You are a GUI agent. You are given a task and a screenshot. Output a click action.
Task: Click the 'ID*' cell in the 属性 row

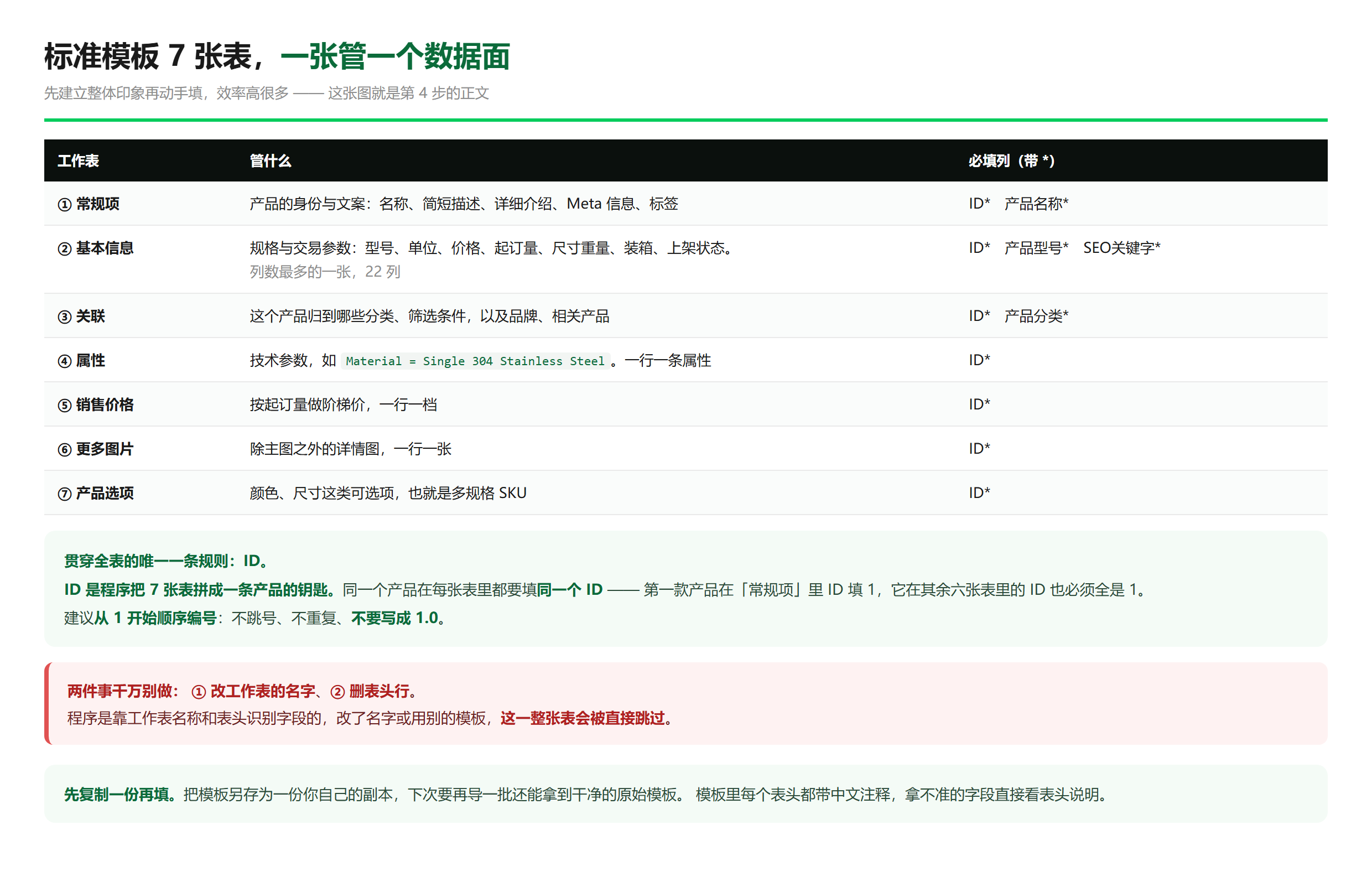coord(979,360)
